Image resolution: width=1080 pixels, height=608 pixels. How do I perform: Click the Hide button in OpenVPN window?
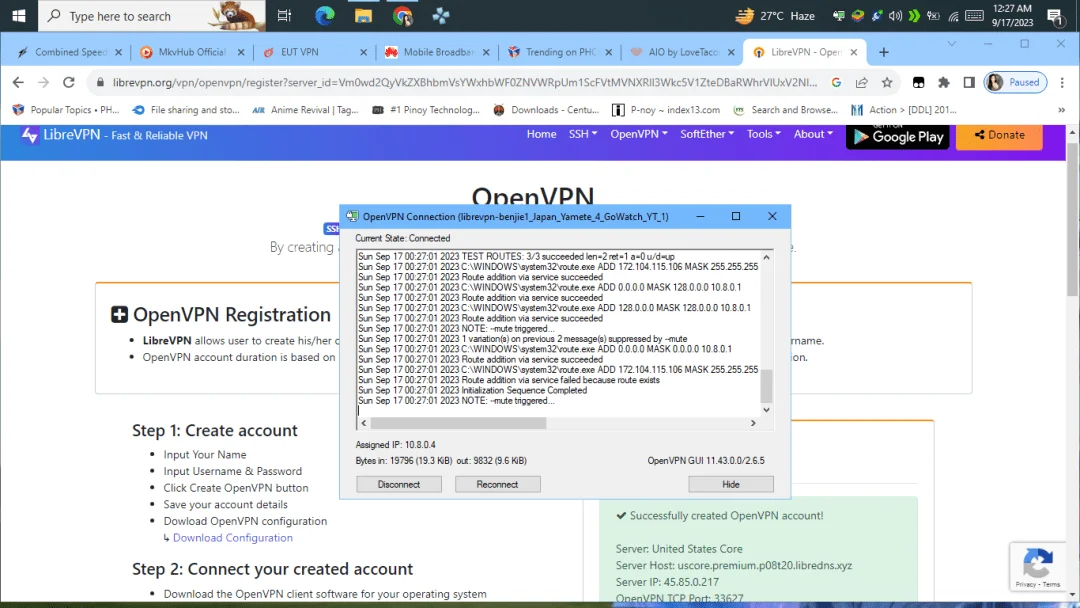pos(731,485)
